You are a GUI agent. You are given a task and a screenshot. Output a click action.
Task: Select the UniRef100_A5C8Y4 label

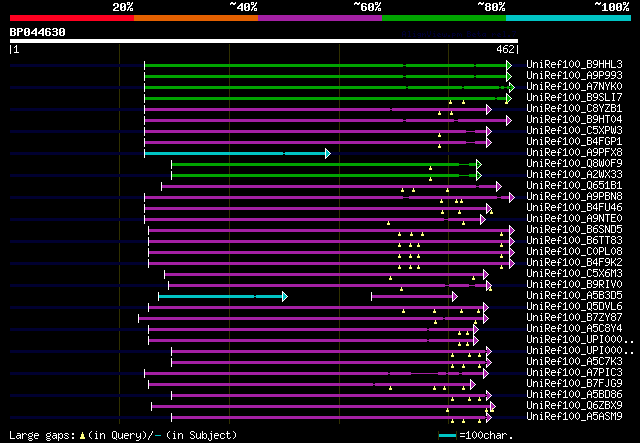[574, 329]
